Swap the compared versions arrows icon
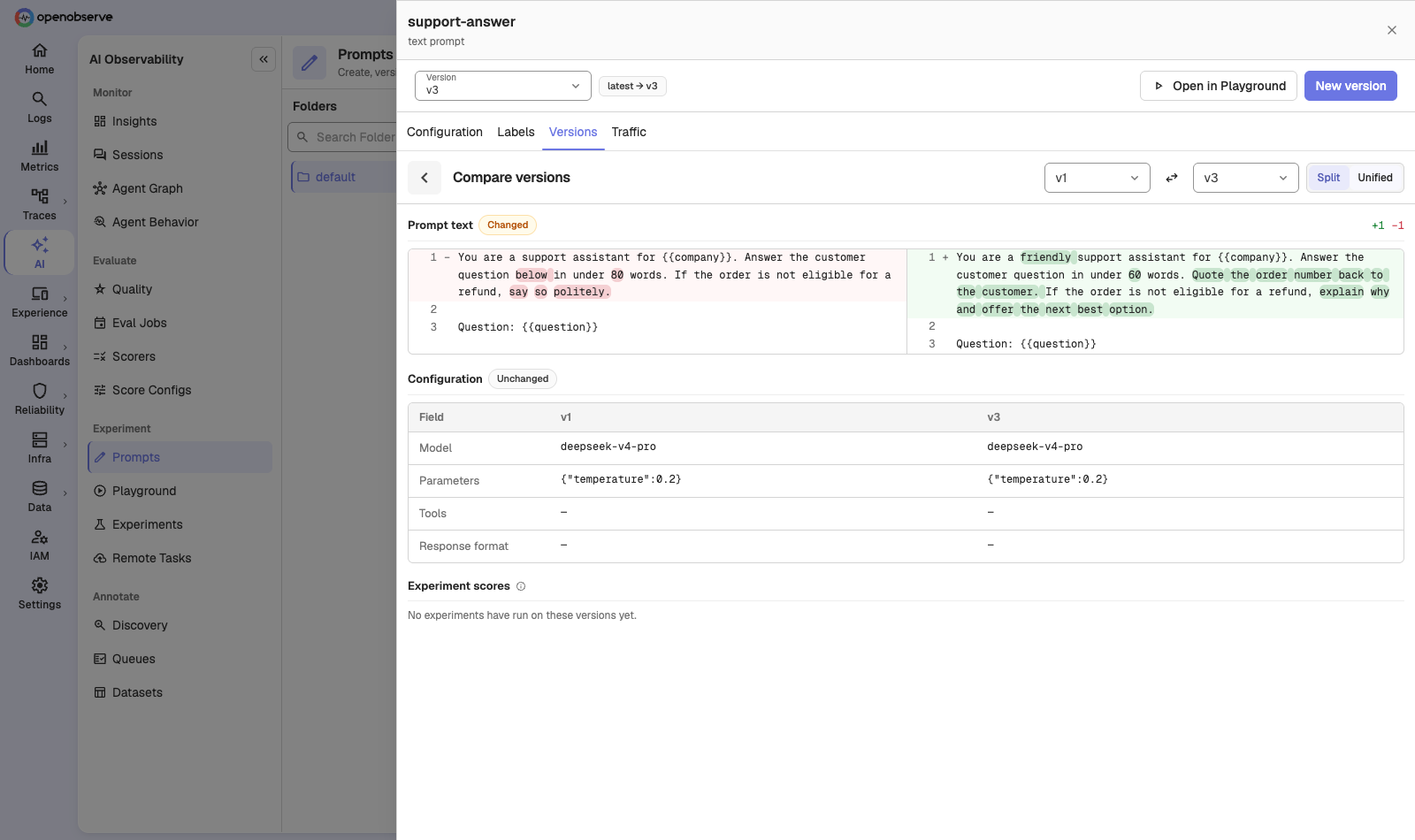The width and height of the screenshot is (1415, 840). pyautogui.click(x=1172, y=178)
